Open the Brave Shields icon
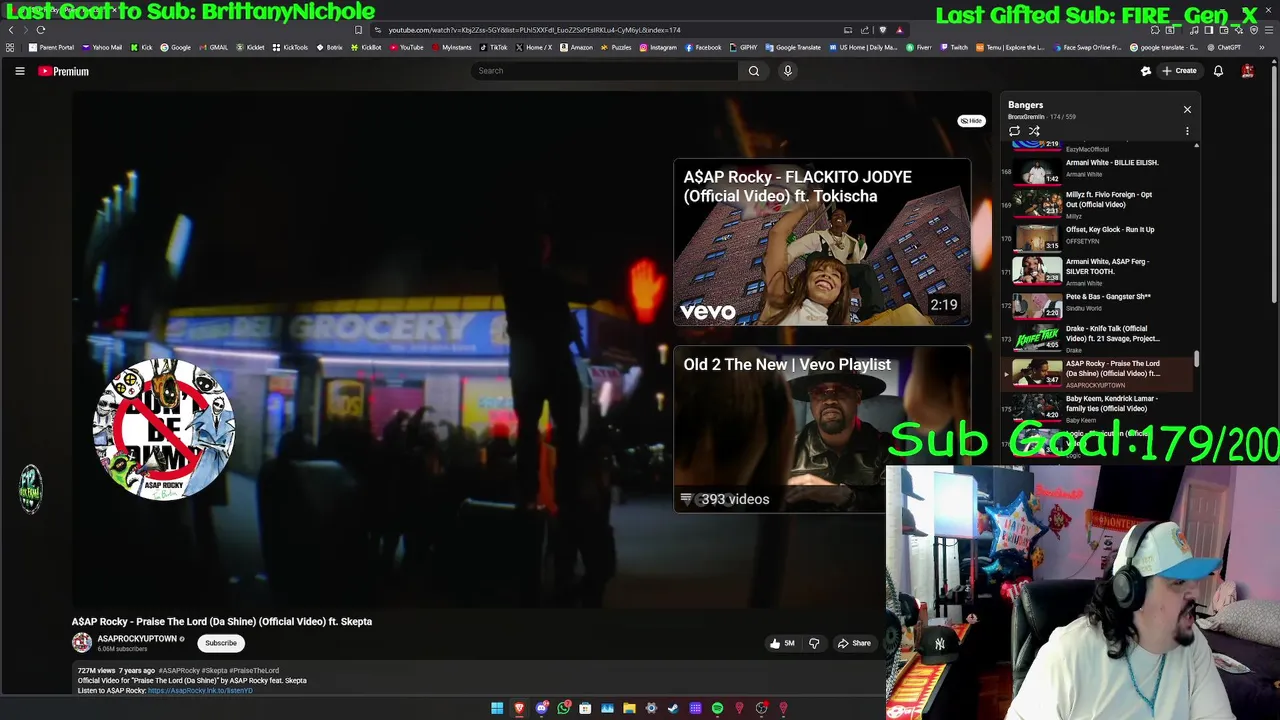1280x720 pixels. [x=882, y=30]
